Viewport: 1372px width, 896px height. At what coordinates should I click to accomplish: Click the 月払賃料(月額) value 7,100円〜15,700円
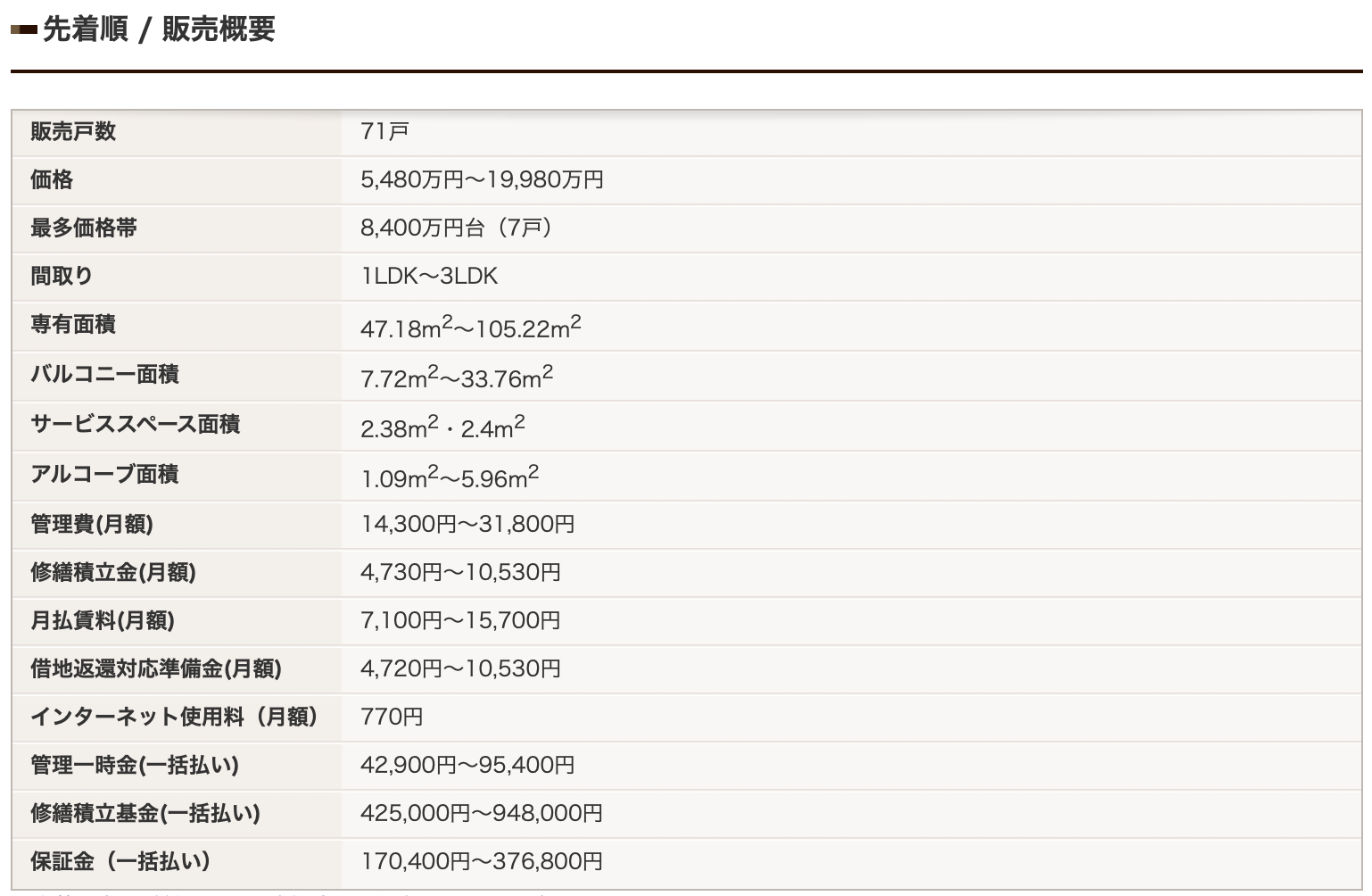(x=460, y=620)
